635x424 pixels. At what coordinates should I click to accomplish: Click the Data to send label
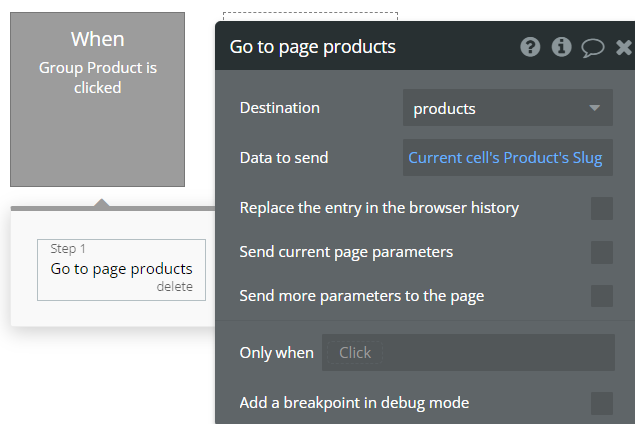point(284,158)
